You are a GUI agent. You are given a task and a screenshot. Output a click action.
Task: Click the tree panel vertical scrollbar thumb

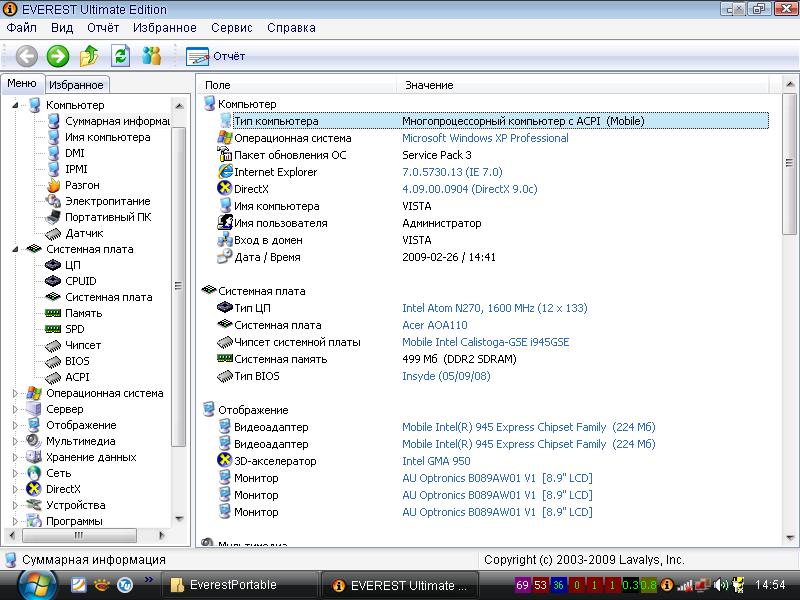click(x=178, y=286)
